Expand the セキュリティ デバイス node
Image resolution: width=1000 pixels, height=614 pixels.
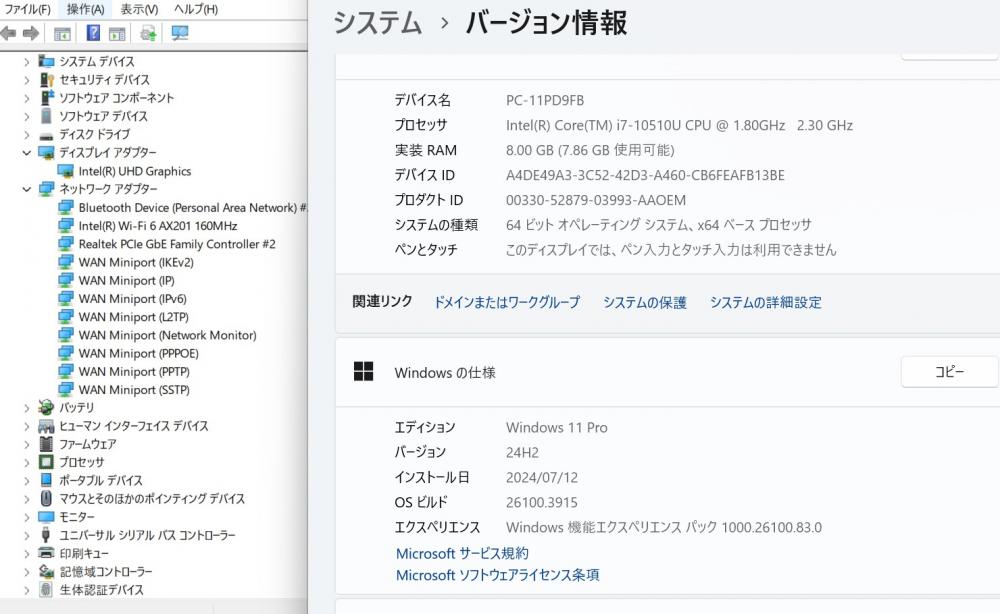(x=26, y=80)
